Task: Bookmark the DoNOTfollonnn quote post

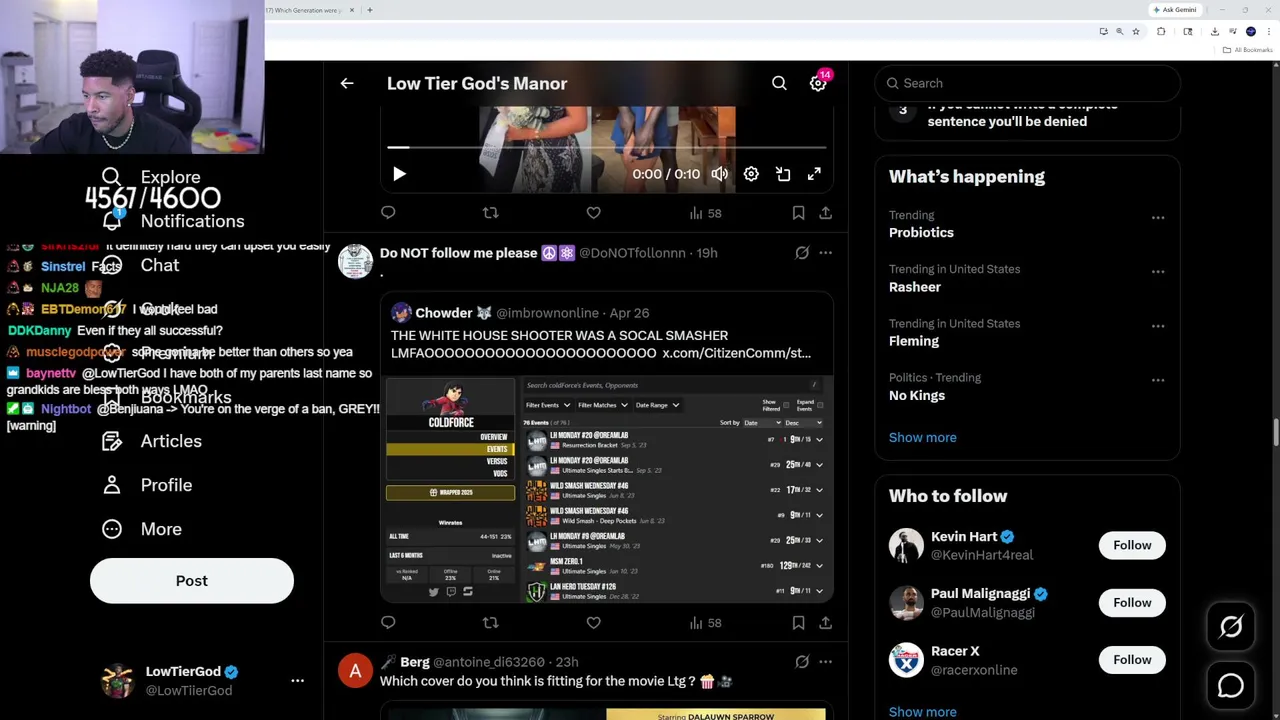Action: 798,623
